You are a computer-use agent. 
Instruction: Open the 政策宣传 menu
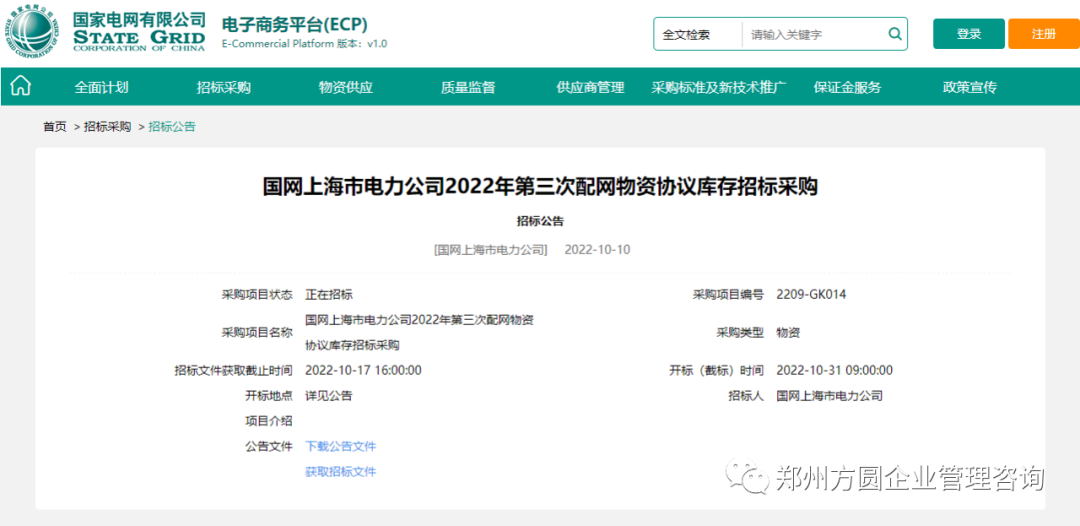coord(970,87)
